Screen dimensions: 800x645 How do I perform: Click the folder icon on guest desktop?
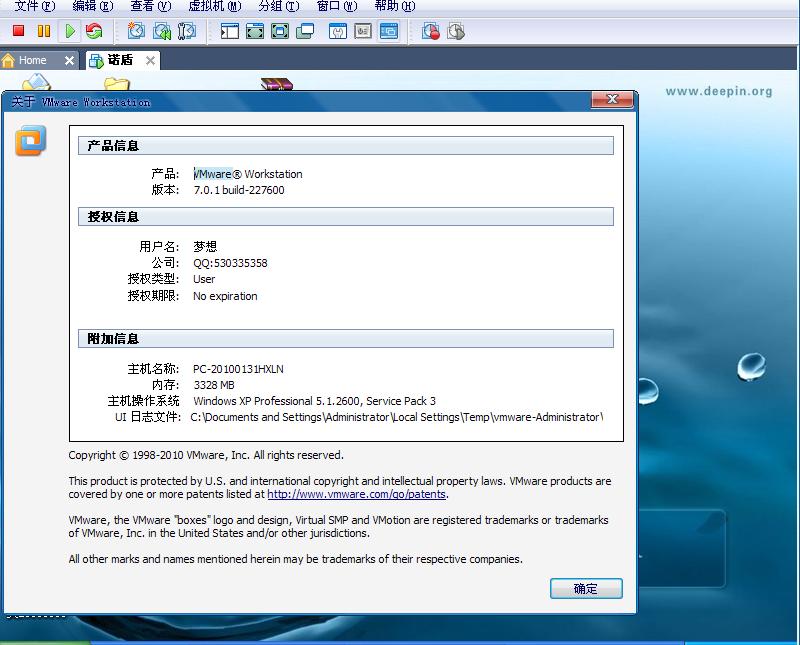[117, 83]
